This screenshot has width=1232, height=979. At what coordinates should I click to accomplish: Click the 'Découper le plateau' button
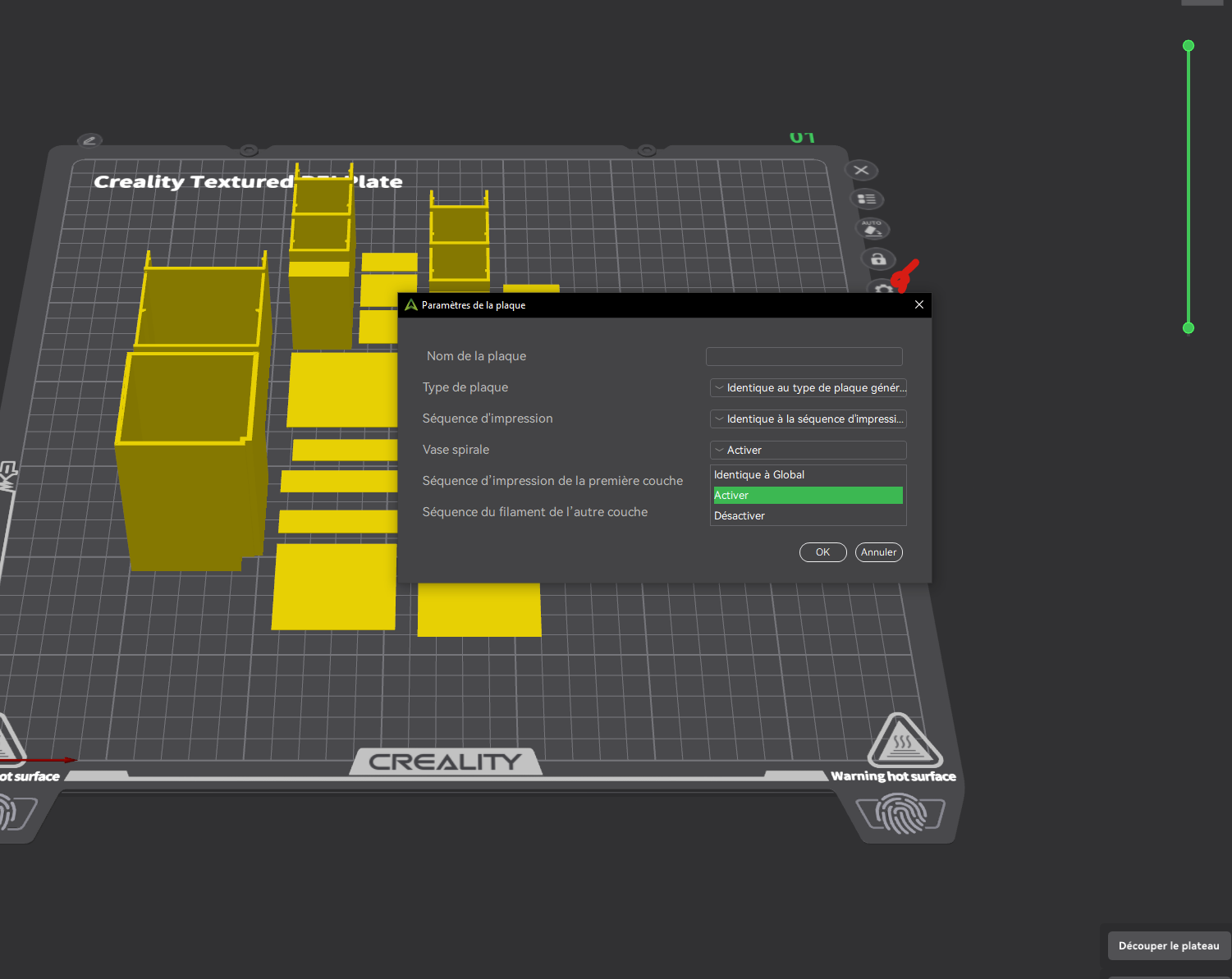[x=1169, y=945]
